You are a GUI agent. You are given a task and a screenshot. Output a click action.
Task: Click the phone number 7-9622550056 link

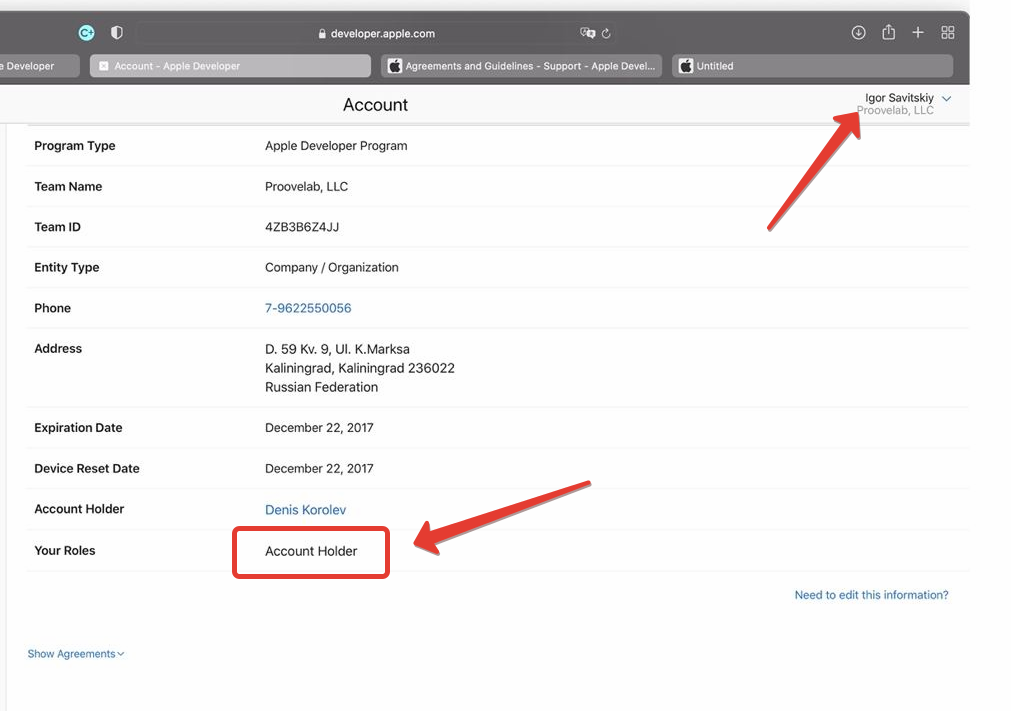click(x=308, y=308)
